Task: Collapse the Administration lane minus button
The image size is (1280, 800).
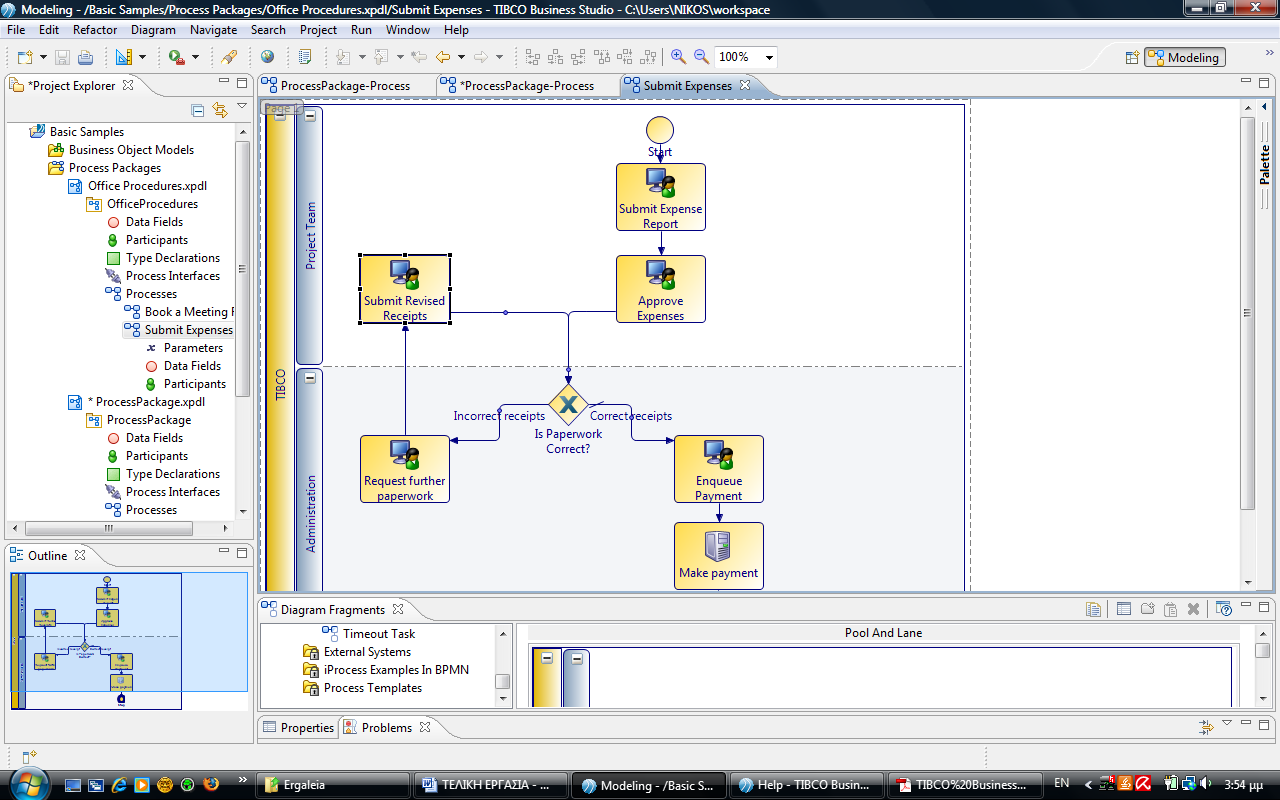Action: coord(310,378)
